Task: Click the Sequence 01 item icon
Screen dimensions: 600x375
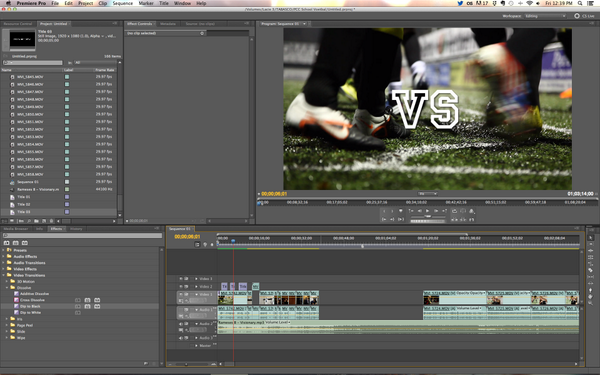Action: [x=12, y=182]
